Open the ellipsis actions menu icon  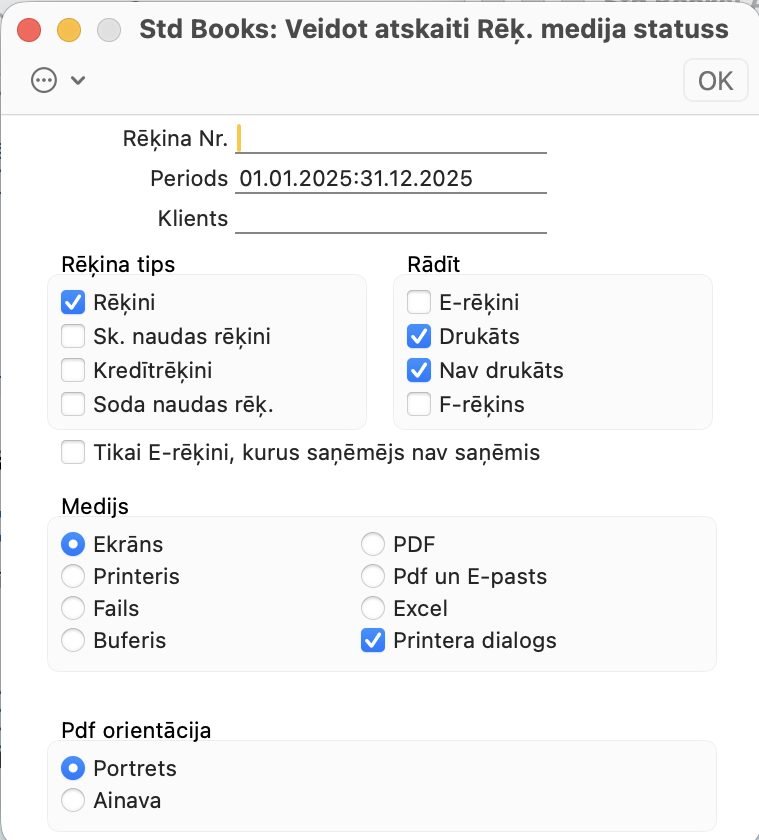44,80
